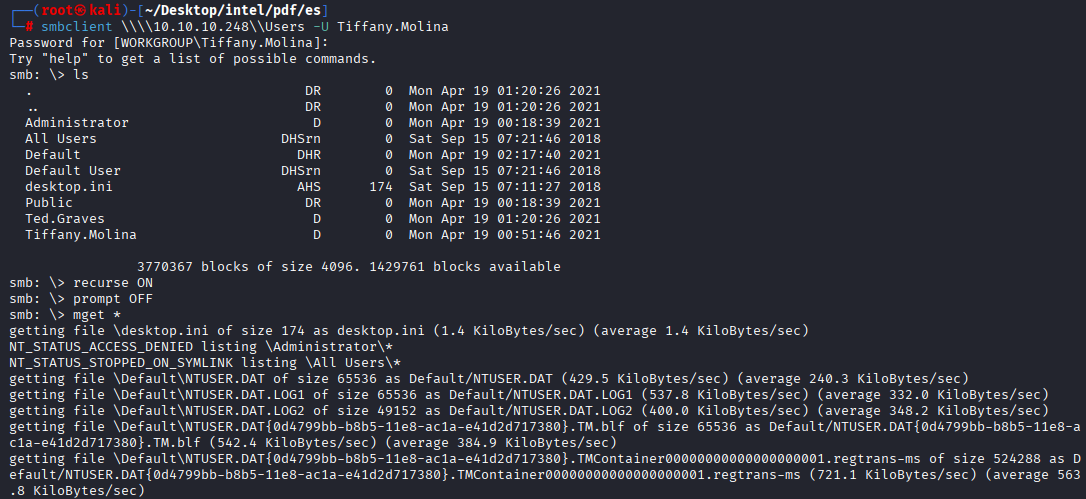Select the Public folder entry
The height and width of the screenshot is (499, 1086).
[49, 202]
